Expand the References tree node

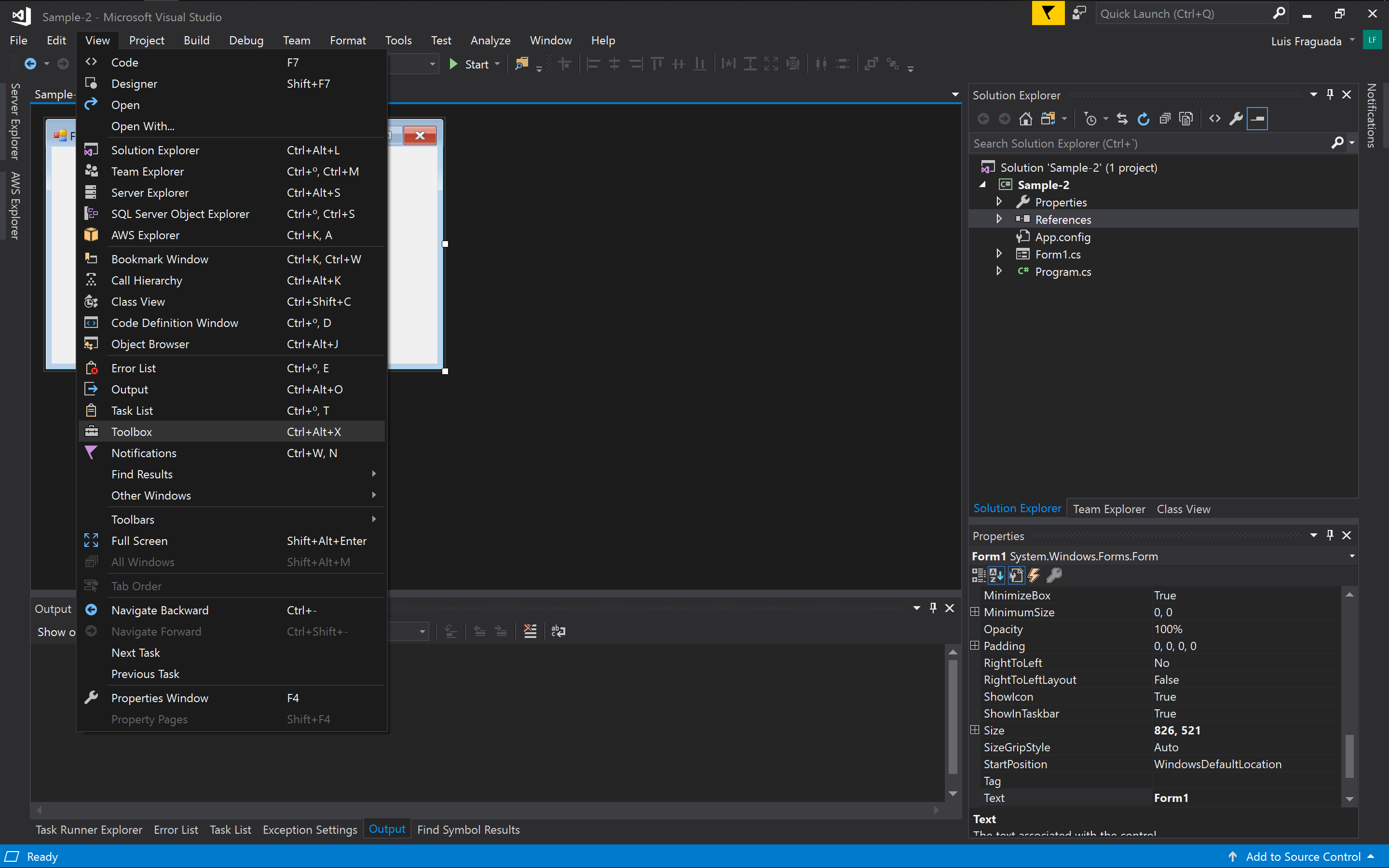coord(999,219)
